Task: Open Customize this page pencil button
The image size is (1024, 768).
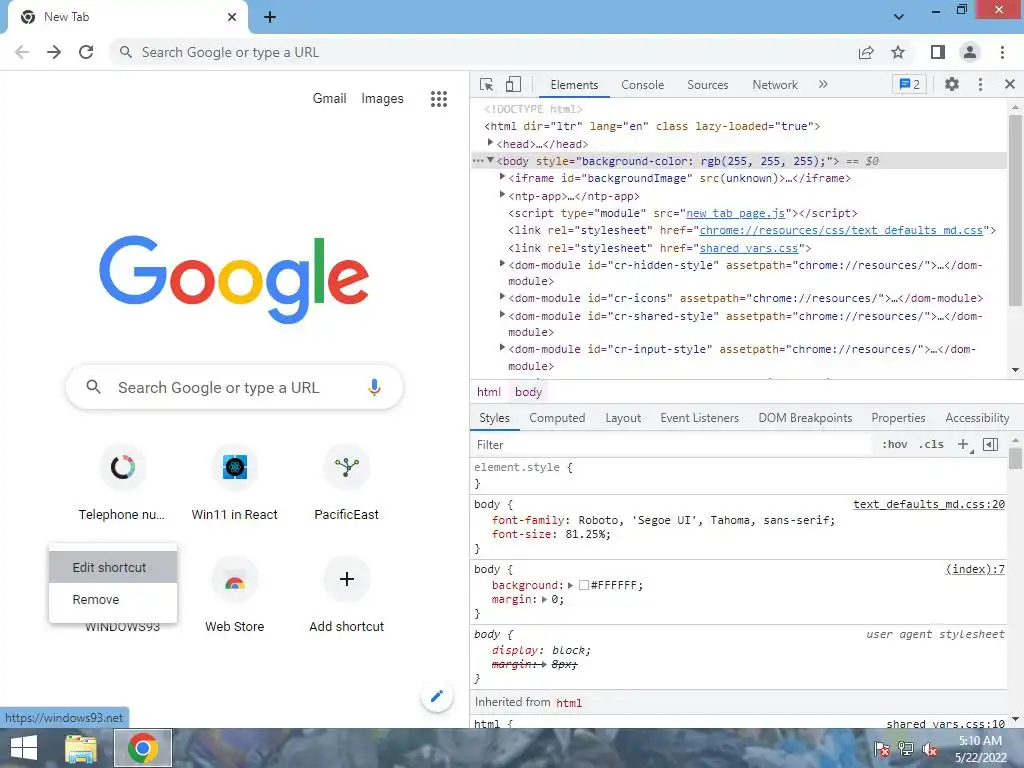Action: (437, 696)
